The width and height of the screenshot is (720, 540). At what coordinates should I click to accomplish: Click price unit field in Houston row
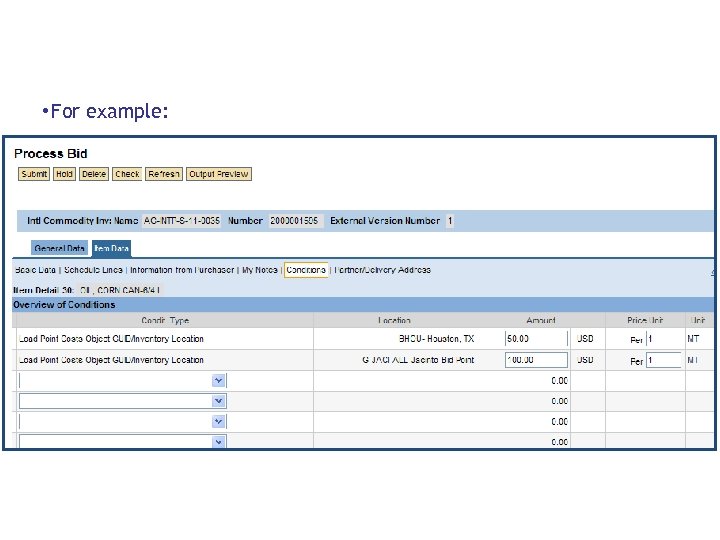point(664,339)
